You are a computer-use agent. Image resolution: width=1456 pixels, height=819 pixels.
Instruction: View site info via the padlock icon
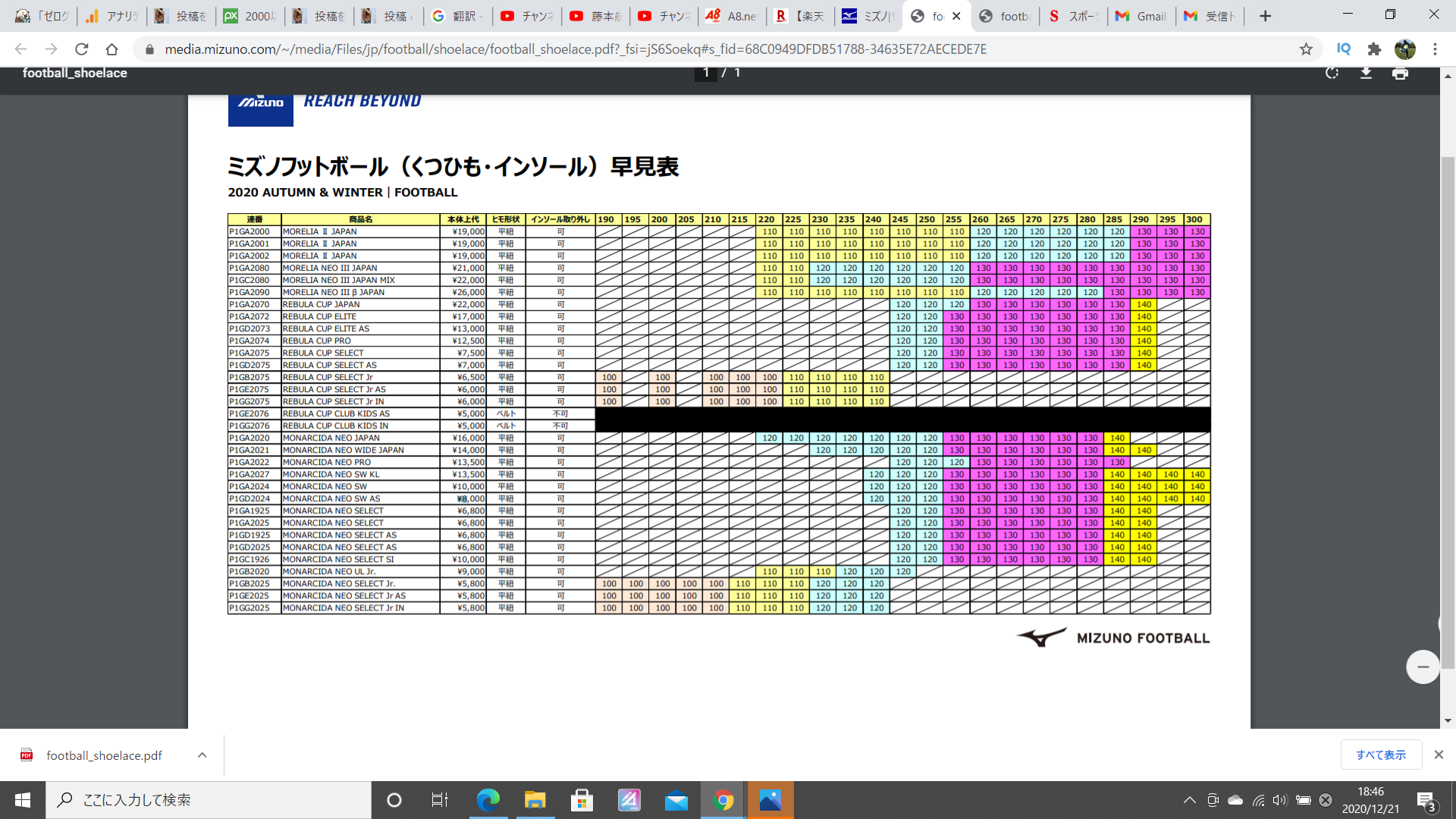point(149,49)
